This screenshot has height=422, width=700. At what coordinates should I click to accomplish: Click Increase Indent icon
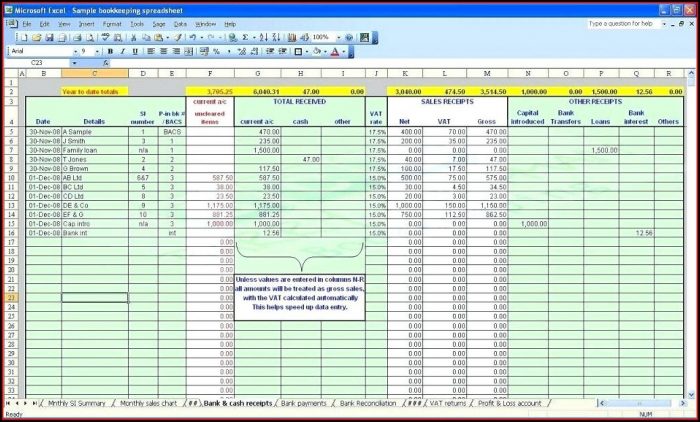pyautogui.click(x=282, y=52)
